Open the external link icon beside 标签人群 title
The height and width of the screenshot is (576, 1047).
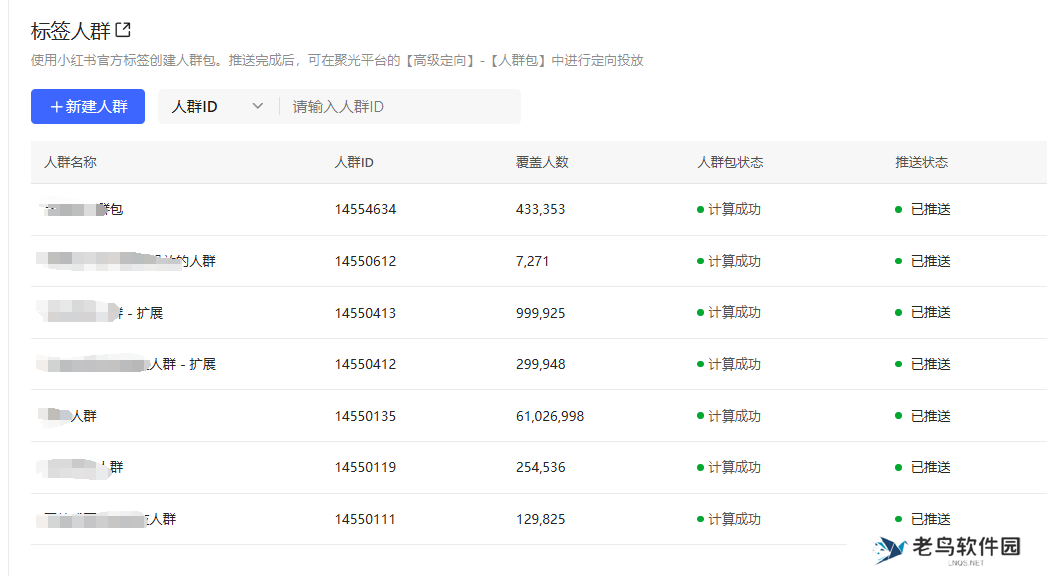pyautogui.click(x=122, y=27)
